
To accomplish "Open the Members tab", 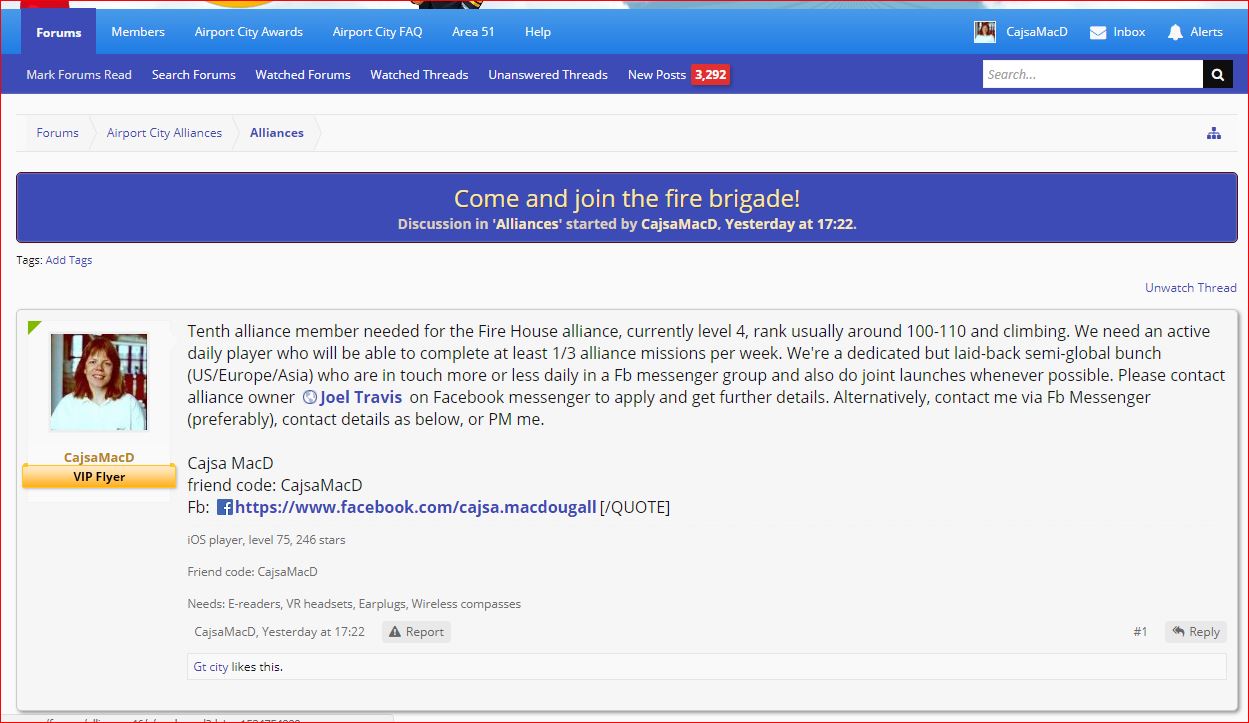I will [x=138, y=32].
